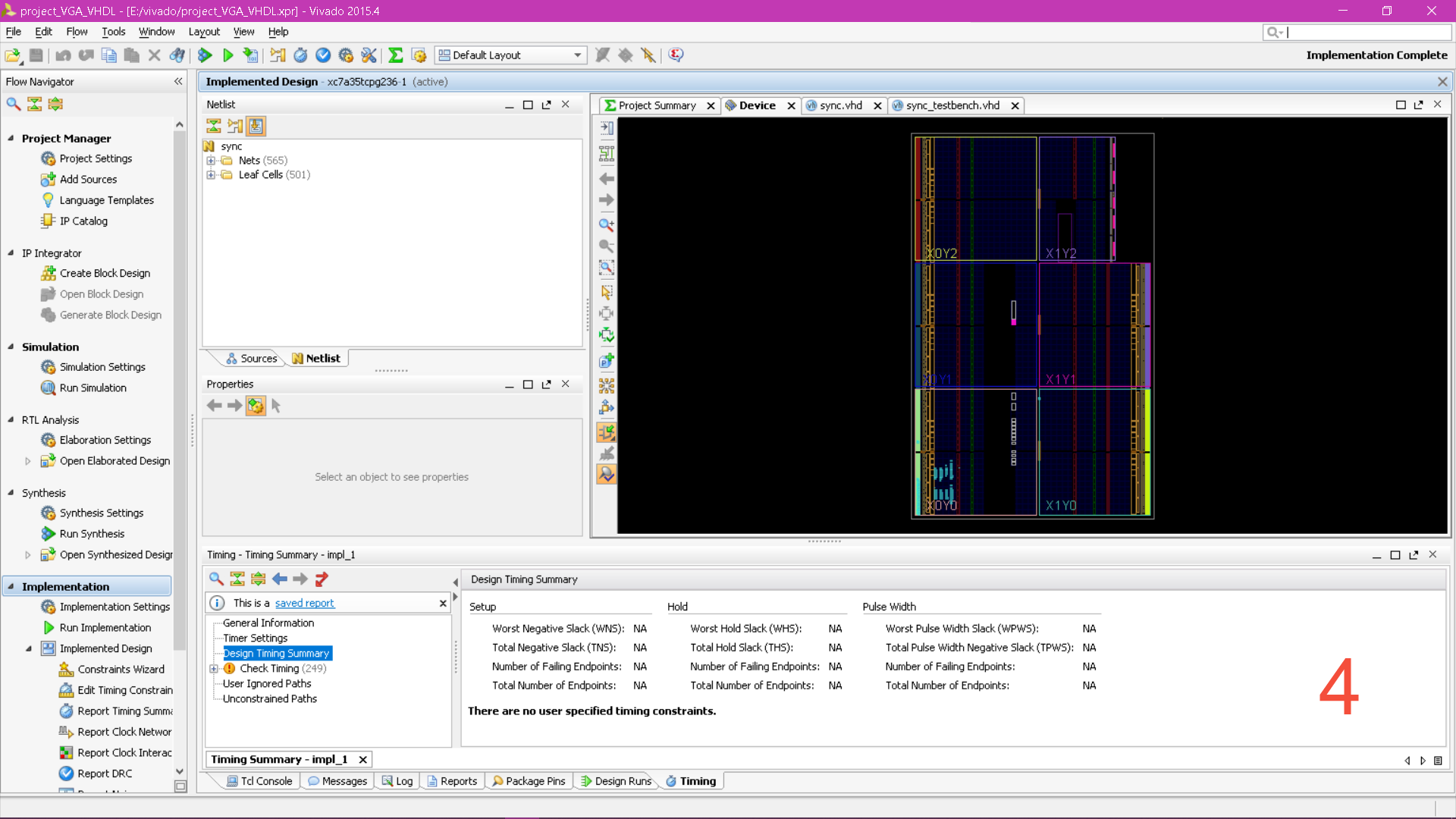
Task: Click Run Implementation in Flow Navigator
Action: pyautogui.click(x=105, y=627)
